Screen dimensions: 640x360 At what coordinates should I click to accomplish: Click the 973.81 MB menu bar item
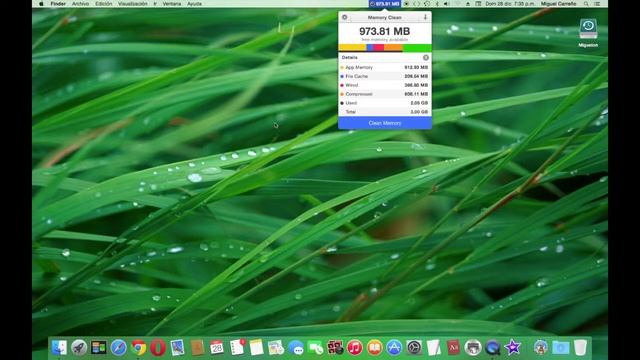(x=384, y=4)
